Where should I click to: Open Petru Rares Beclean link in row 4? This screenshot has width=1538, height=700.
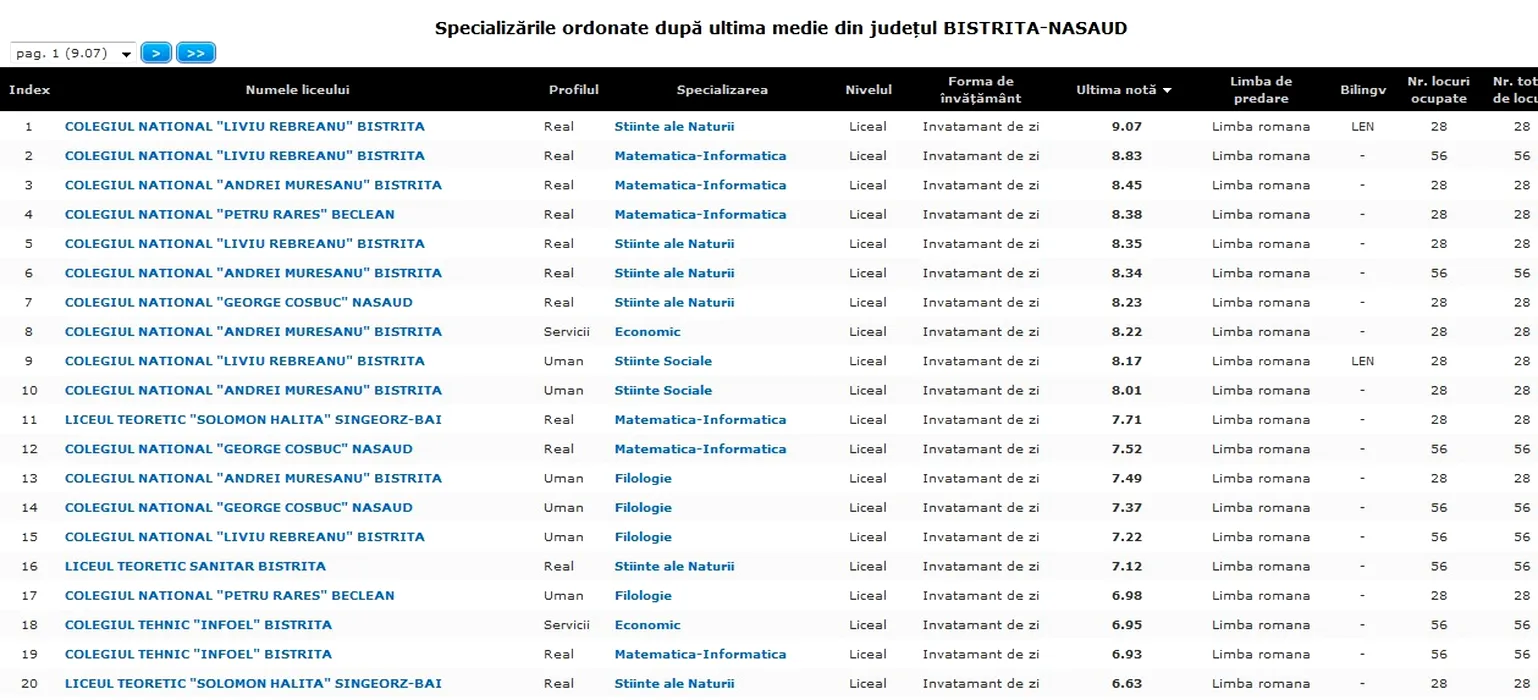[229, 215]
